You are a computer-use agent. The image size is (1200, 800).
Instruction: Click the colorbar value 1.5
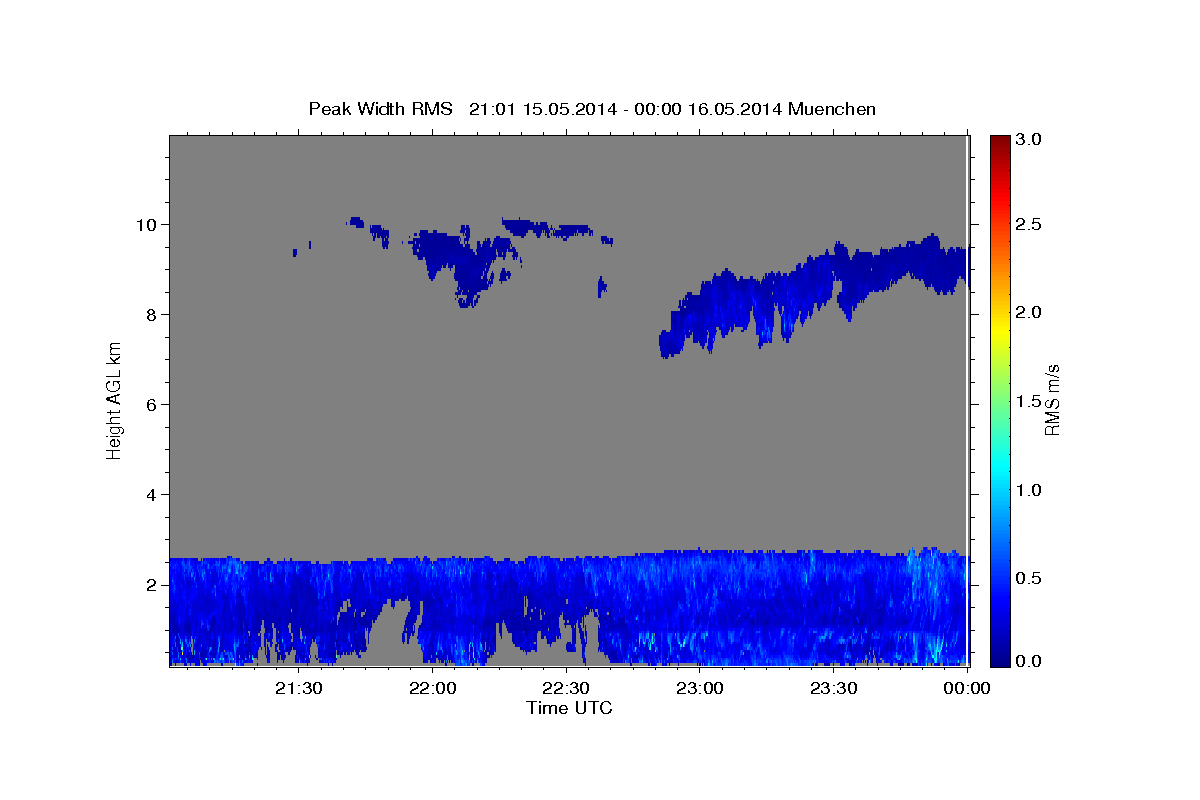point(1029,401)
